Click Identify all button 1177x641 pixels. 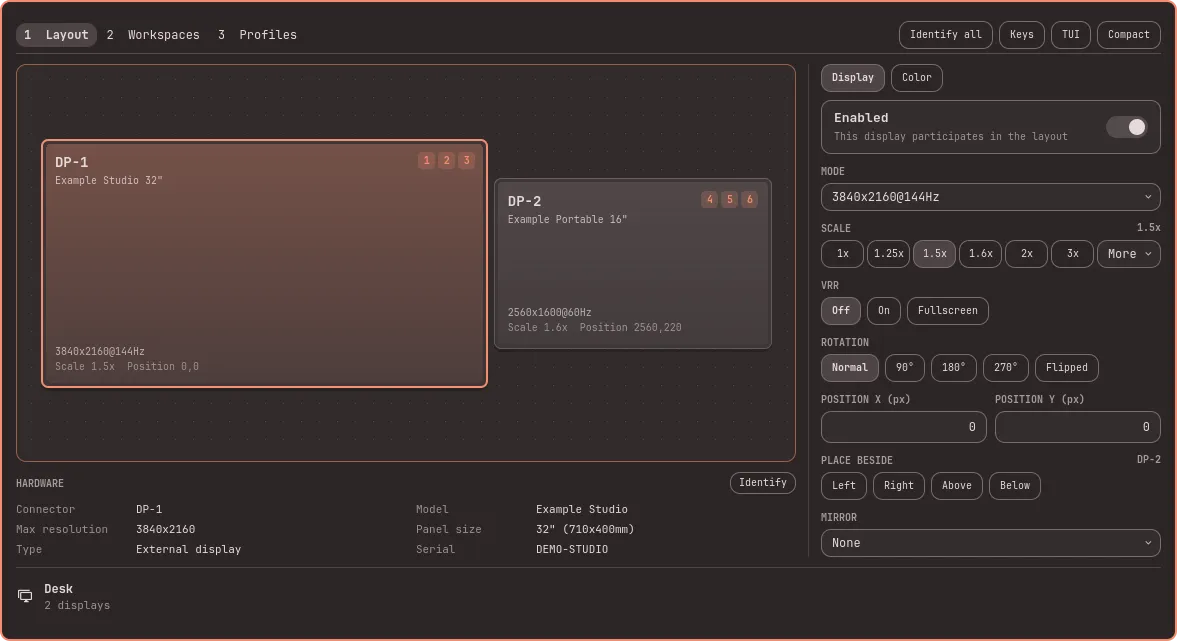946,35
